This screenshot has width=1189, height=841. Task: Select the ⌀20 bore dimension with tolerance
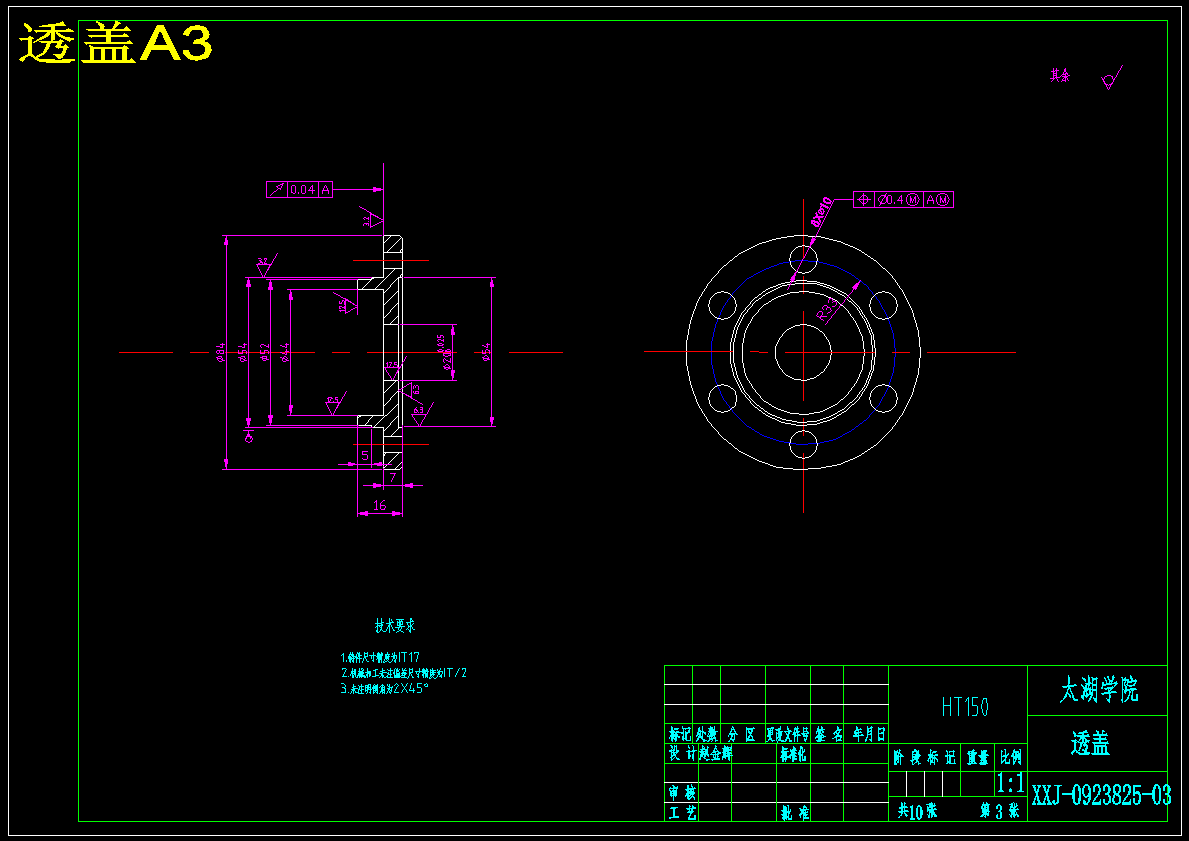pyautogui.click(x=444, y=352)
